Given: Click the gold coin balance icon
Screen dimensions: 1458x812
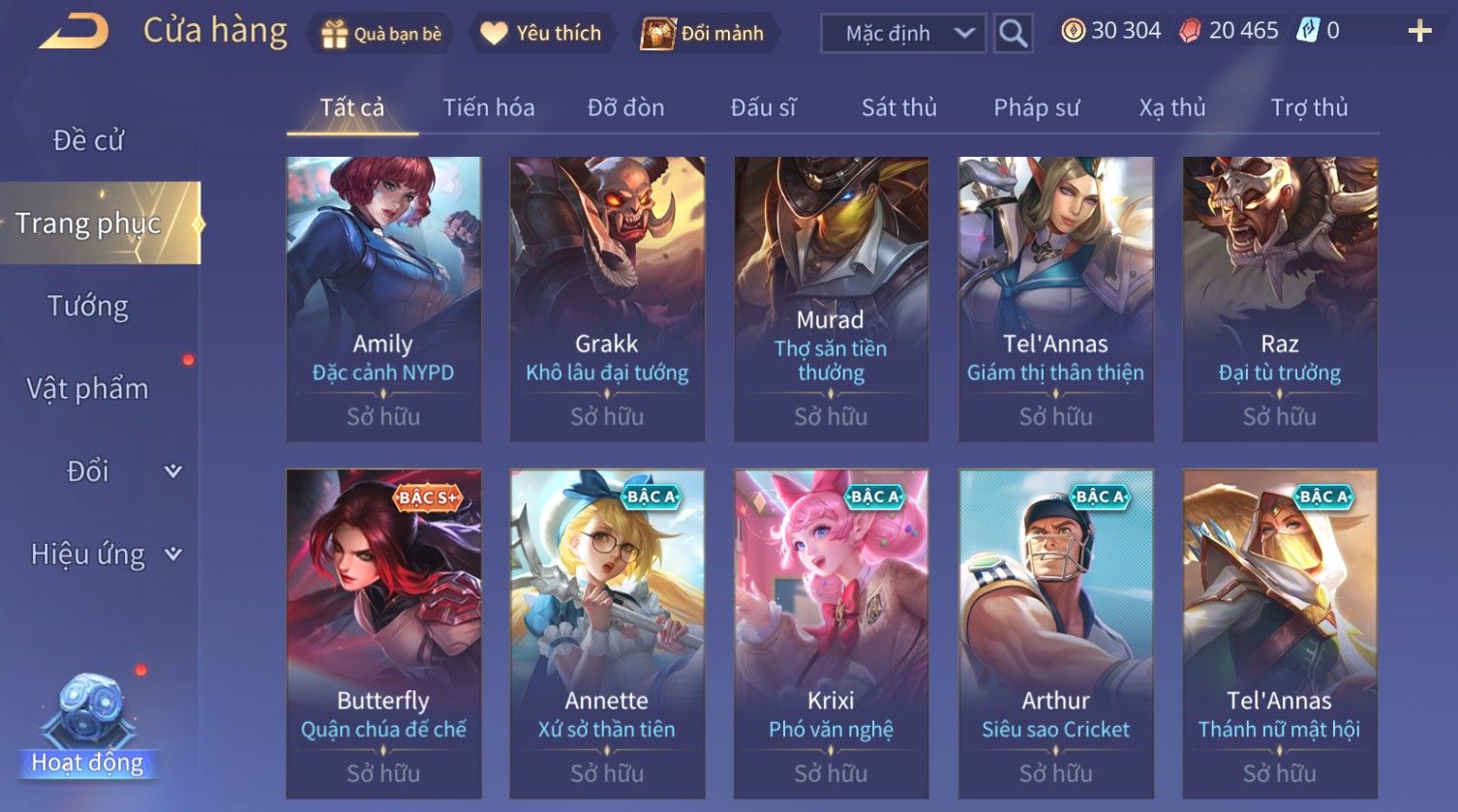Looking at the screenshot, I should pos(1073,31).
